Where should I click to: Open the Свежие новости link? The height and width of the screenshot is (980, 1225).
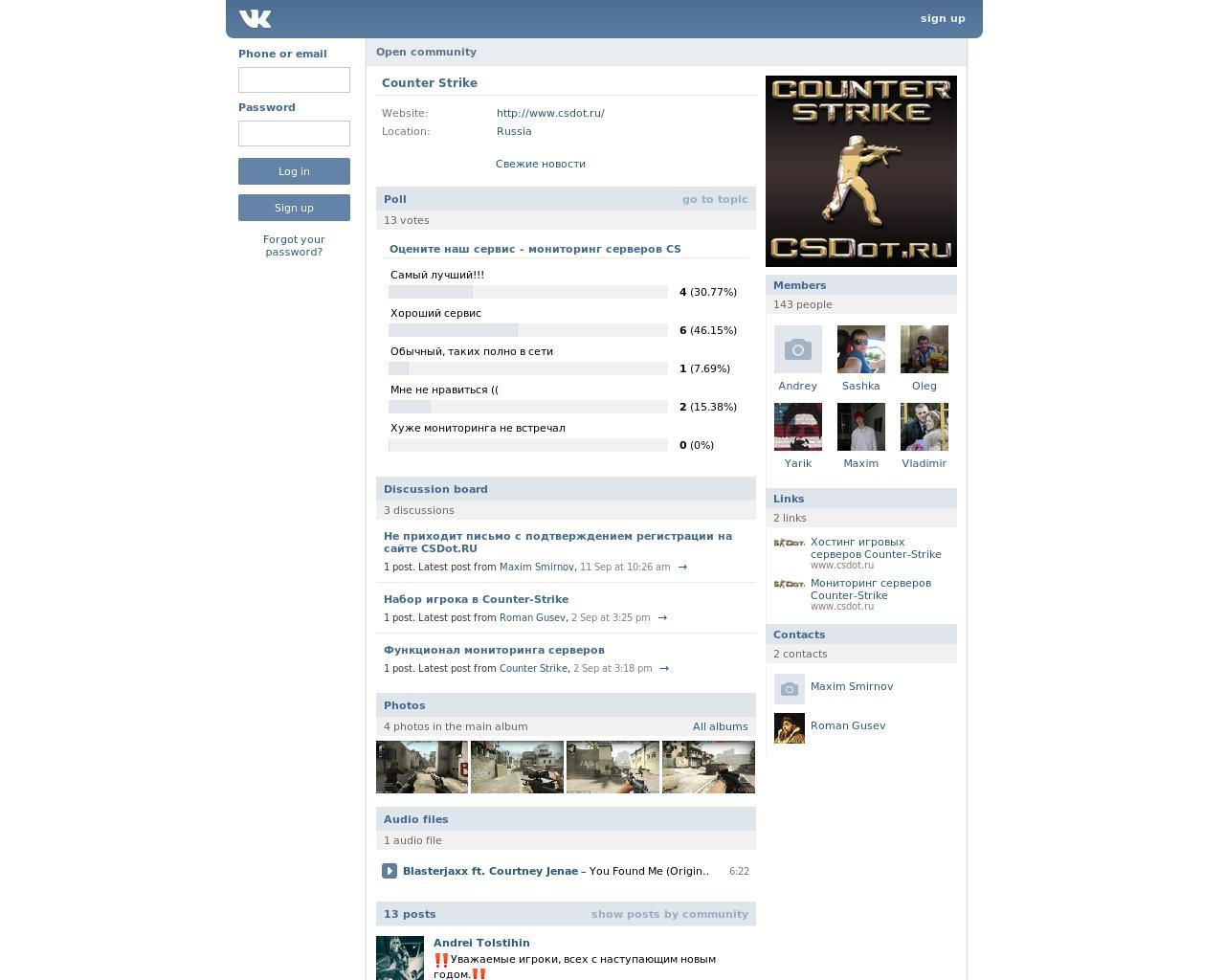(x=541, y=164)
